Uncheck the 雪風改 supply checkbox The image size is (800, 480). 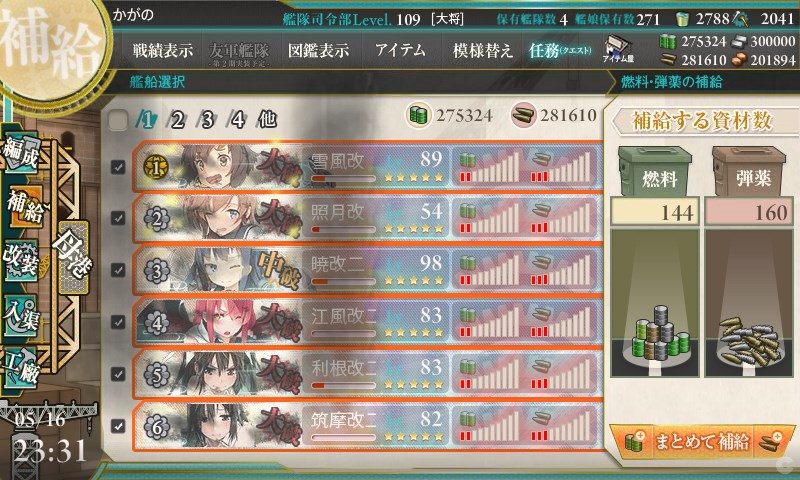pyautogui.click(x=118, y=167)
